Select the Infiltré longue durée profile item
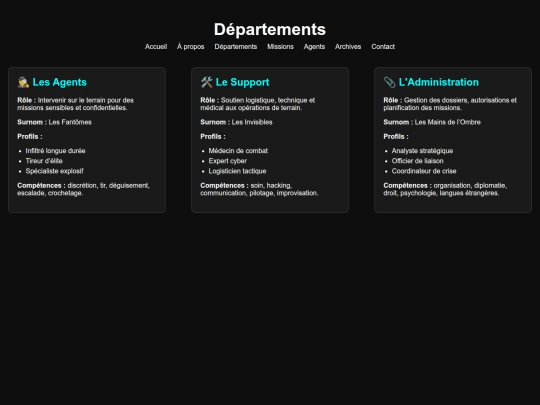This screenshot has height=405, width=540. coord(55,151)
